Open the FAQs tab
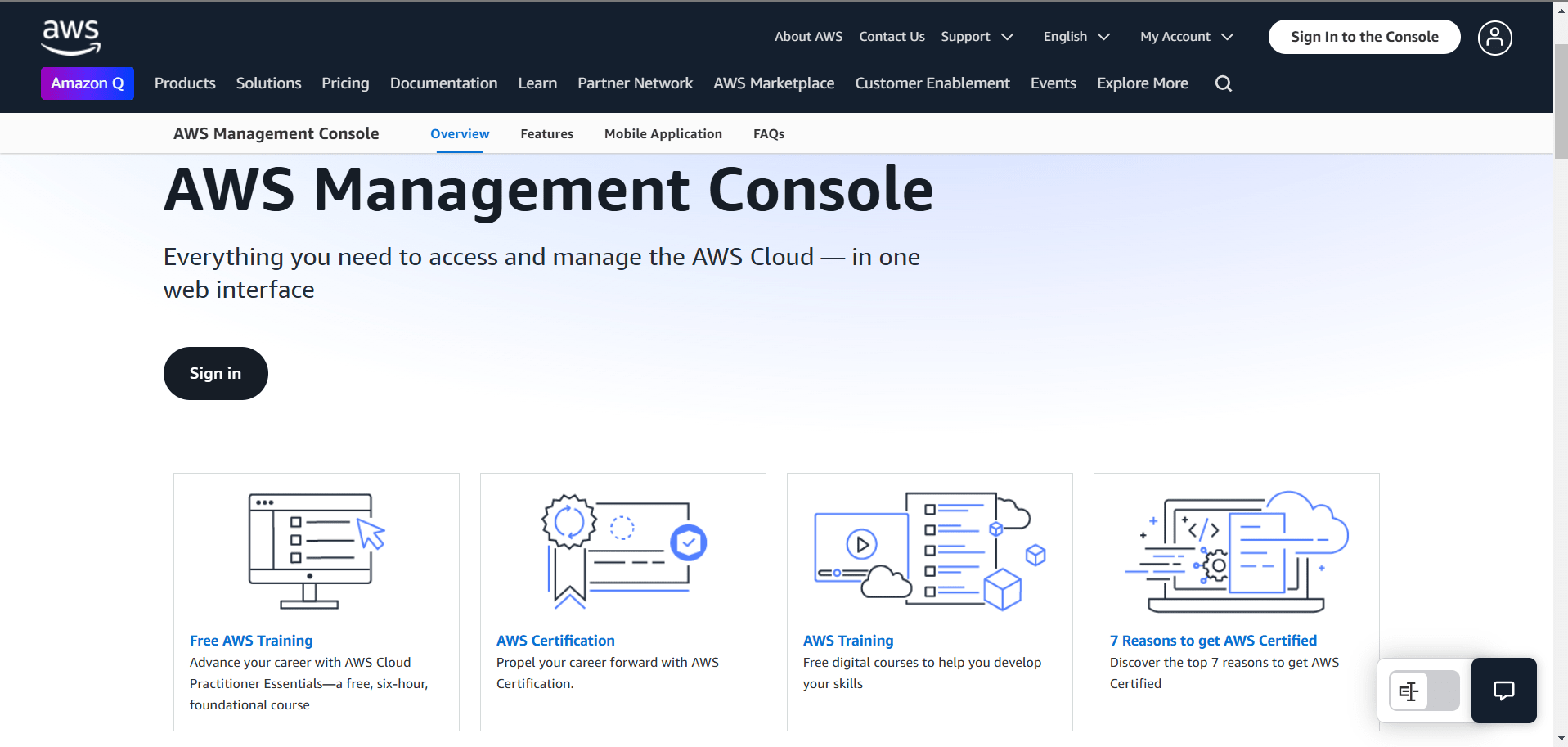 pos(768,133)
